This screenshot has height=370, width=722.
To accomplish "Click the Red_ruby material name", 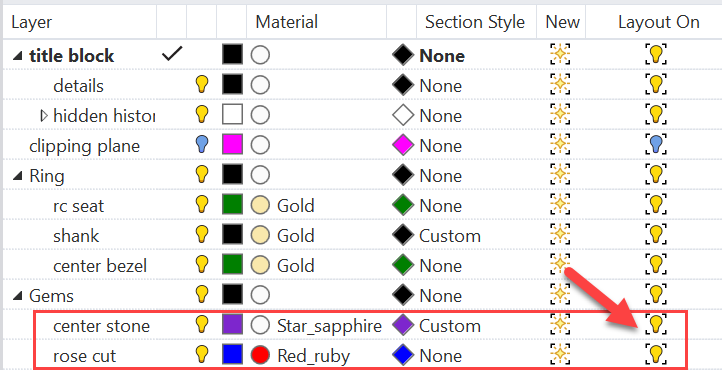I will (x=313, y=356).
